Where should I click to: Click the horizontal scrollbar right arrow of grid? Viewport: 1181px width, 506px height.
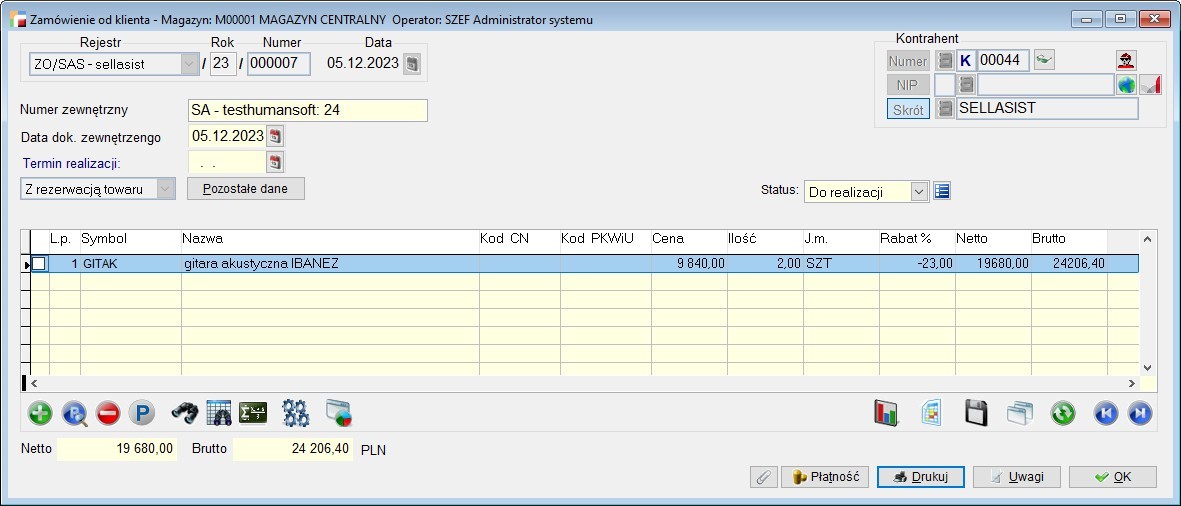pos(1131,383)
